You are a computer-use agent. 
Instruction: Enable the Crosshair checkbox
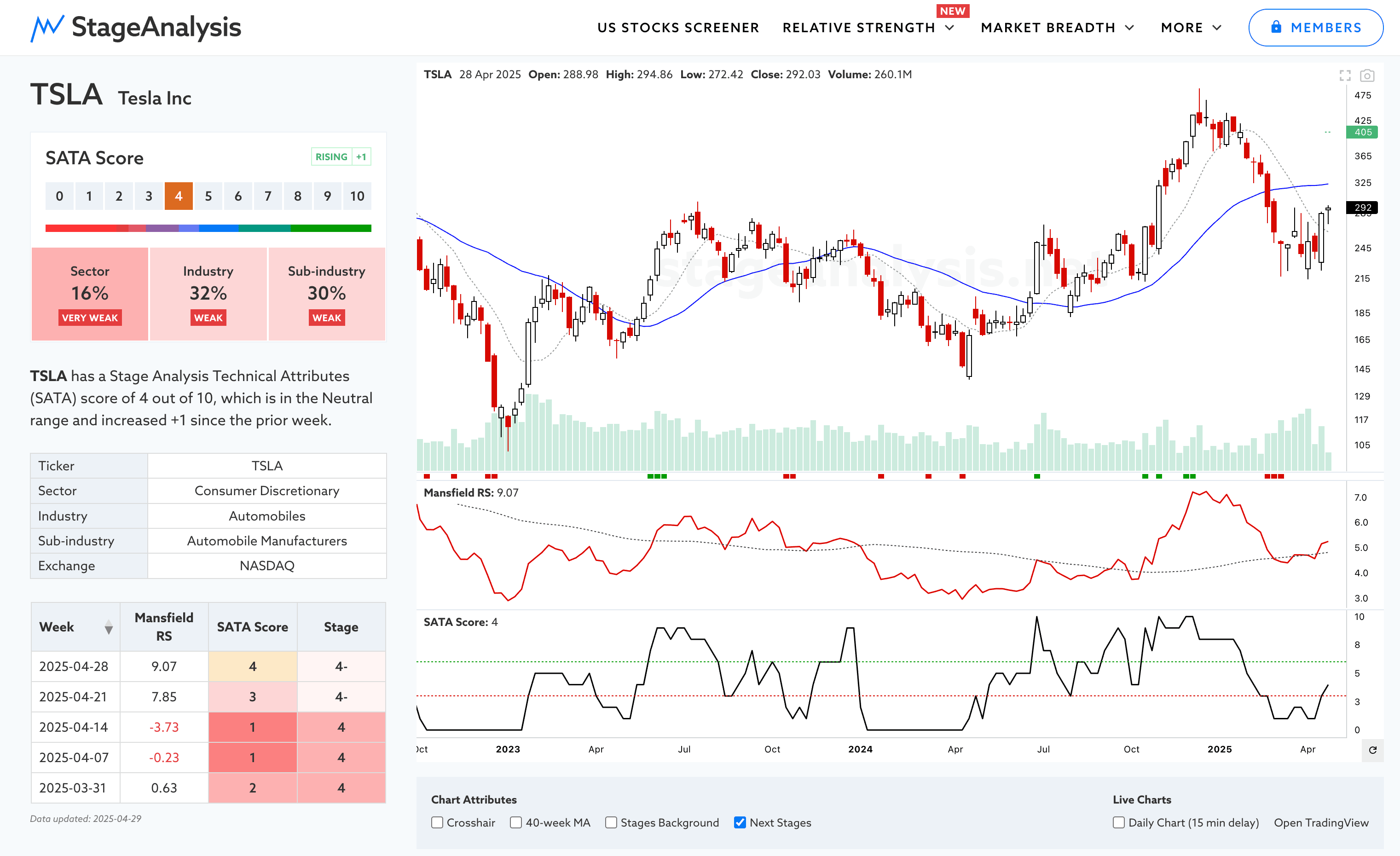tap(437, 822)
